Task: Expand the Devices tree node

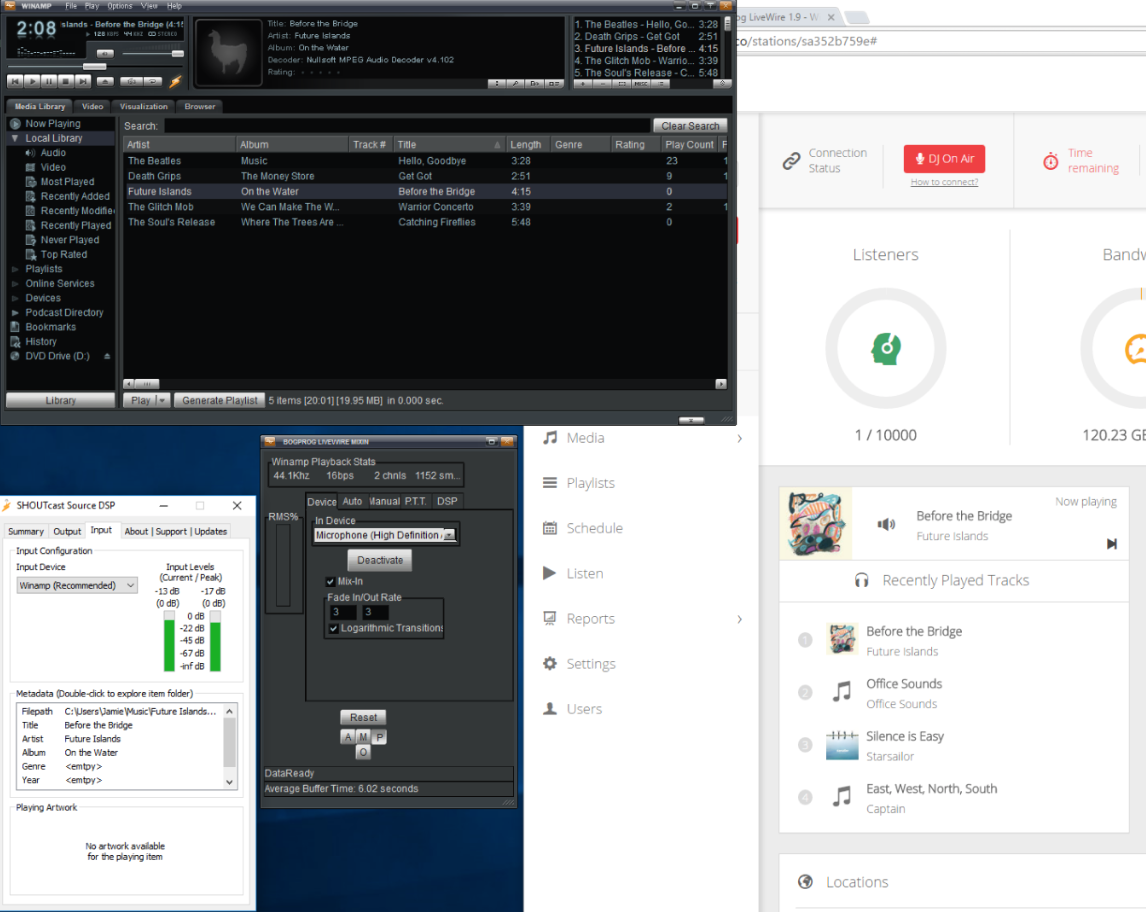Action: point(15,298)
